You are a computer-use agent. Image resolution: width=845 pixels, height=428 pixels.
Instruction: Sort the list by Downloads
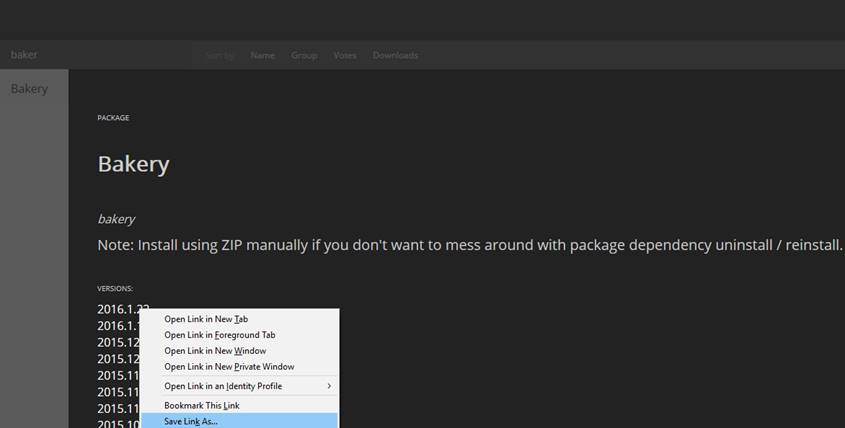pos(395,55)
